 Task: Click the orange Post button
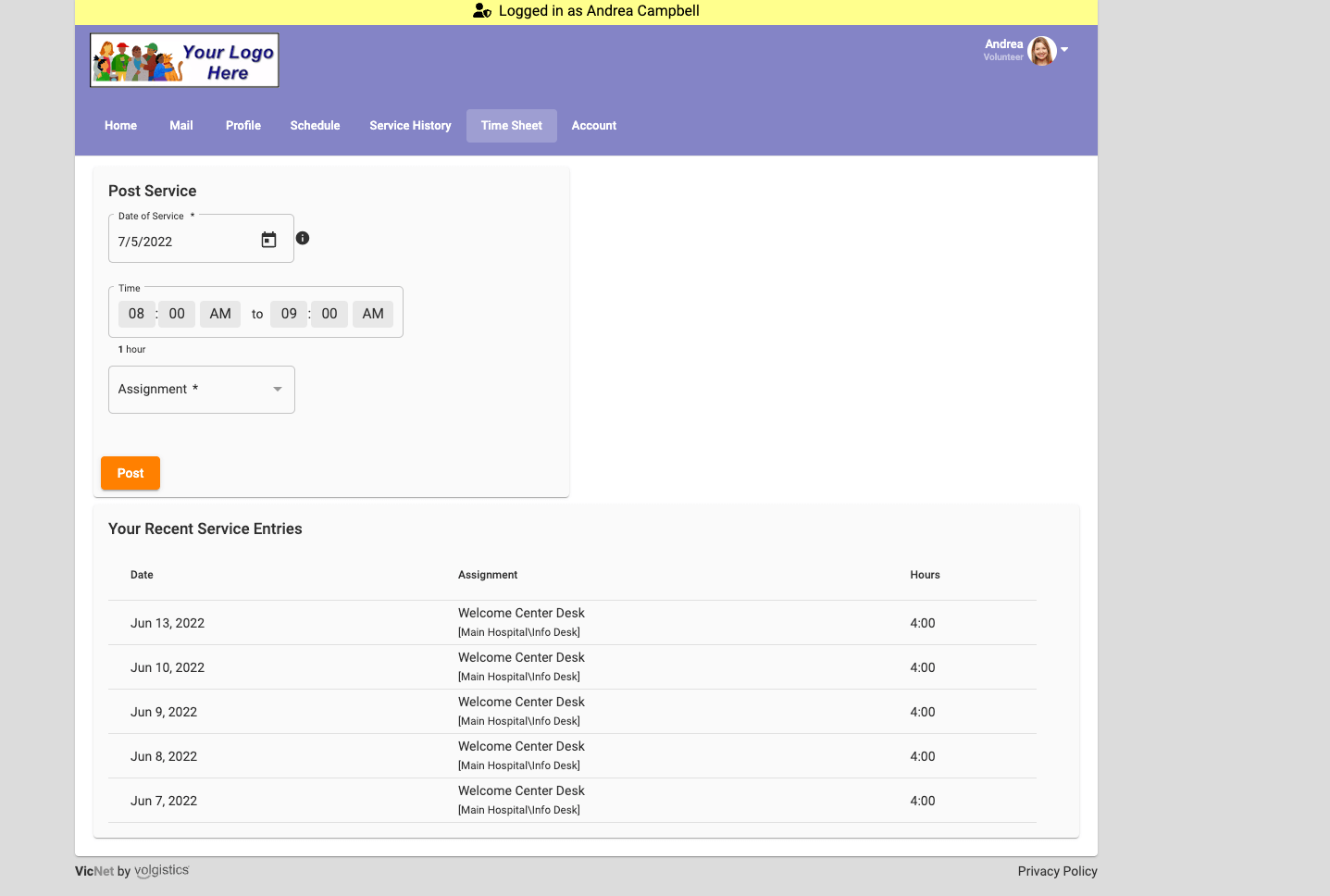130,473
